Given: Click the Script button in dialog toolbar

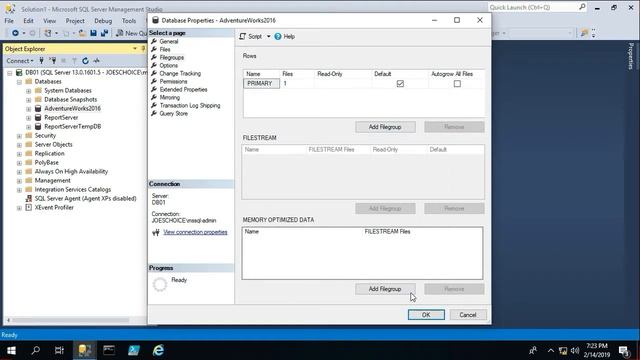Looking at the screenshot, I should pos(251,36).
